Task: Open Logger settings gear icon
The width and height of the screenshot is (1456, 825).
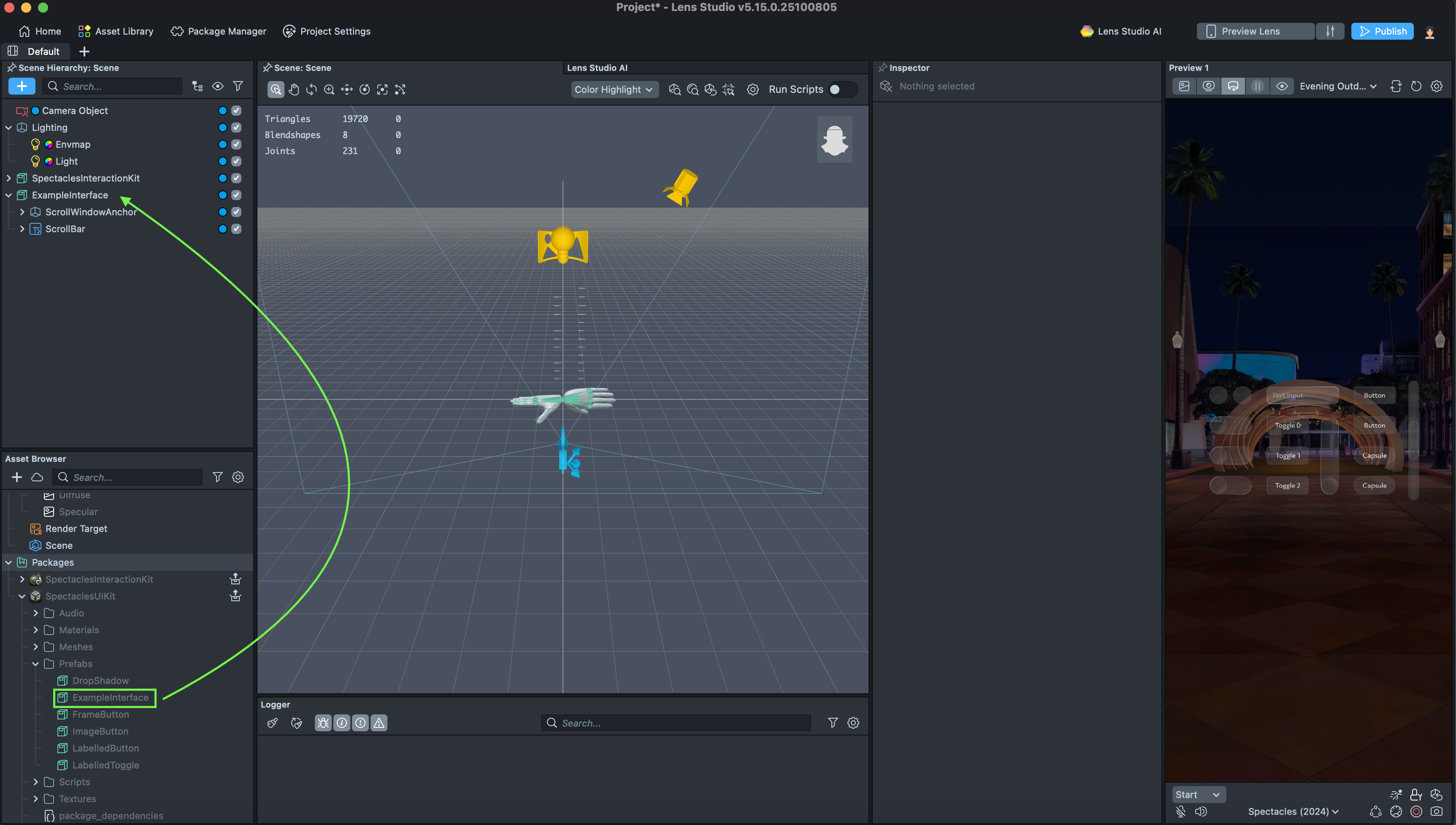Action: pyautogui.click(x=853, y=723)
